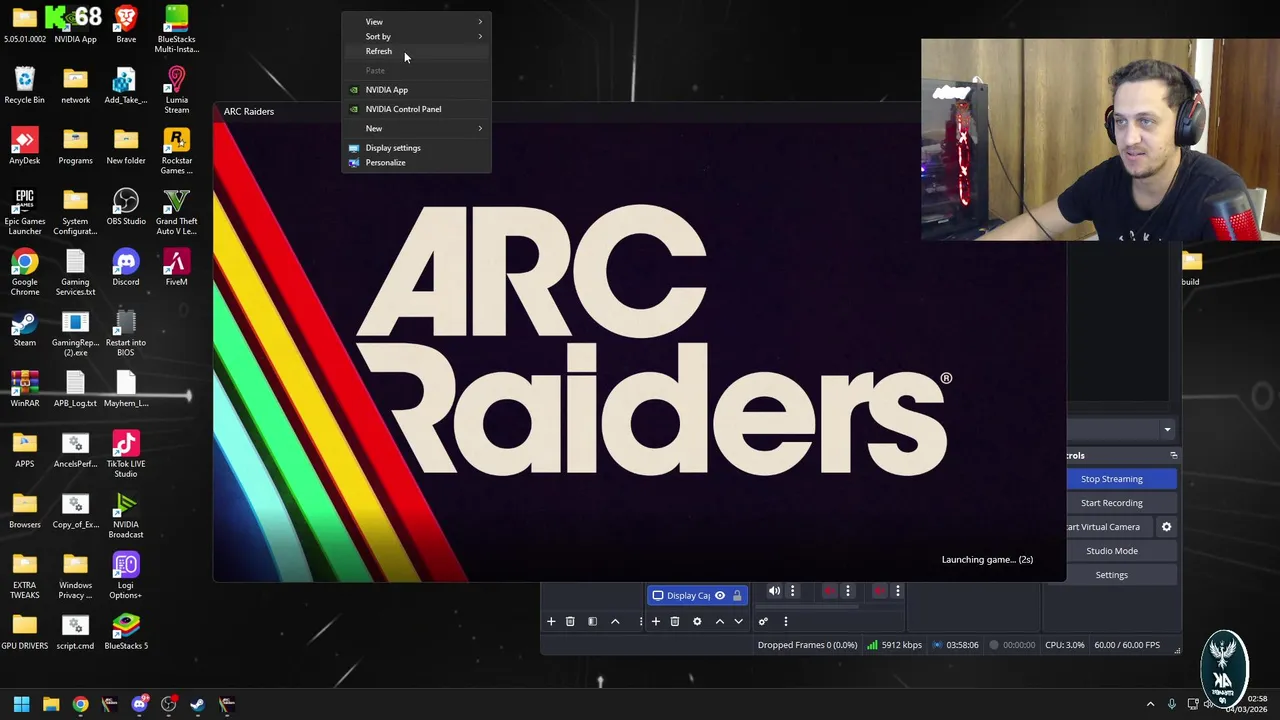Click OBS remove scene trash icon
Image resolution: width=1280 pixels, height=720 pixels.
pos(570,621)
